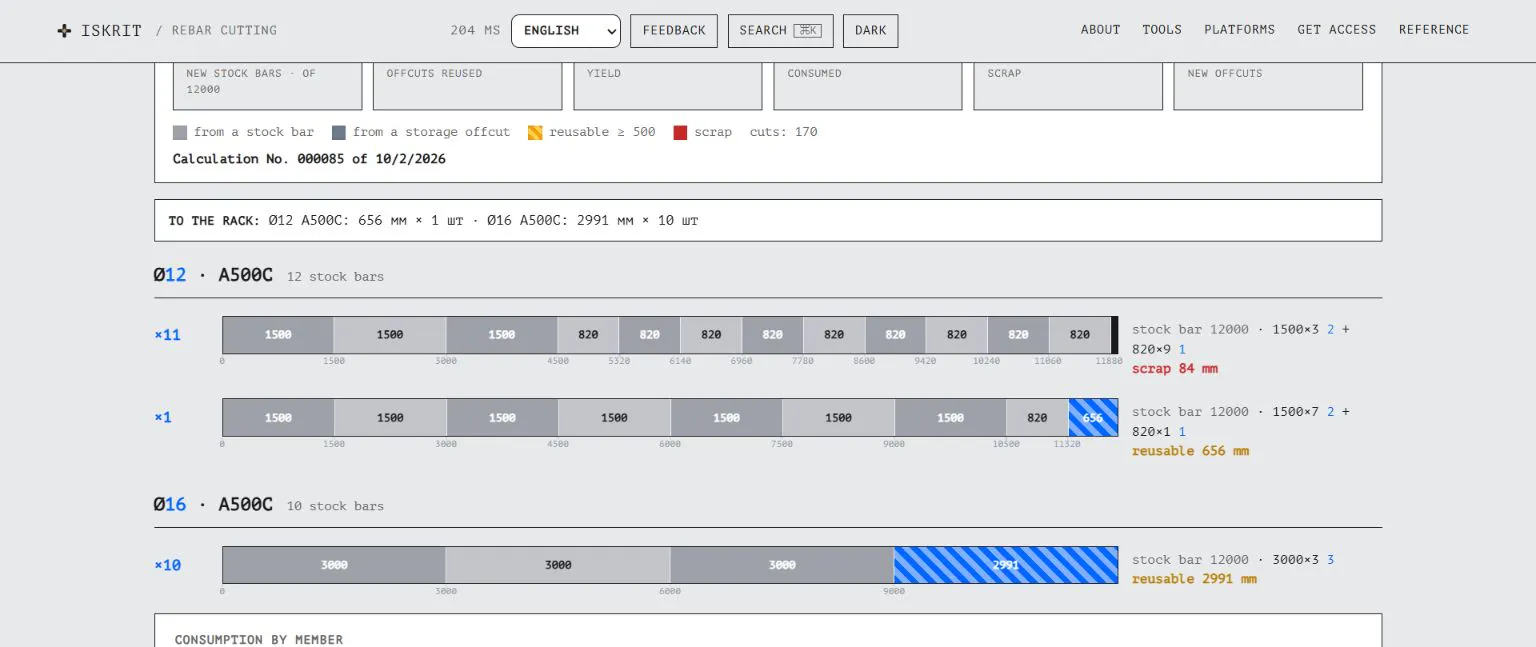Image resolution: width=1536 pixels, height=647 pixels.
Task: Click the 'reusable 656 mm' label
Action: pyautogui.click(x=1190, y=451)
